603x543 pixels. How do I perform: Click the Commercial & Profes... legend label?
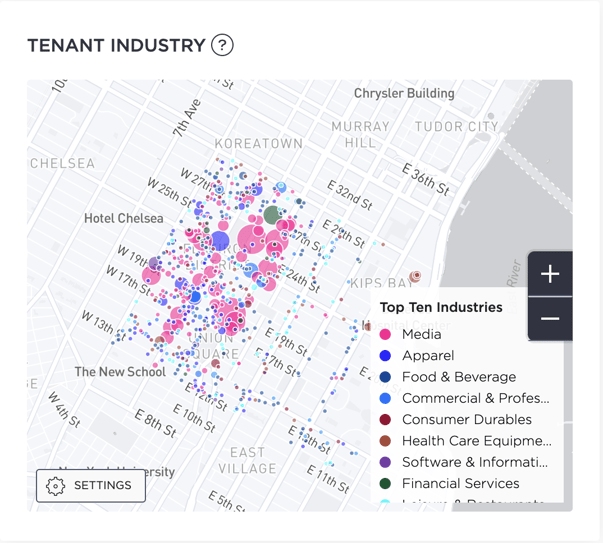coord(476,398)
